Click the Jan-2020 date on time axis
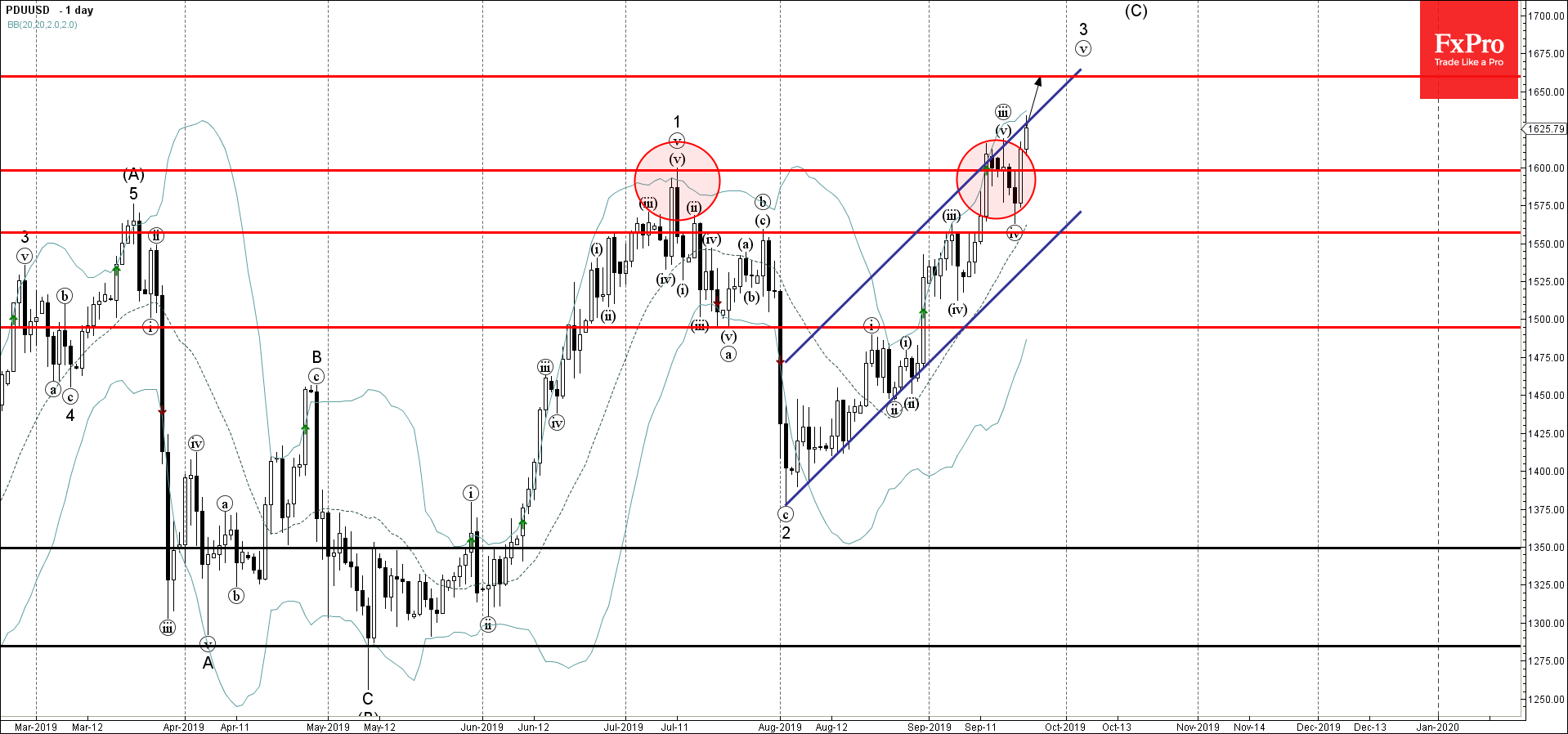Image resolution: width=1568 pixels, height=734 pixels. tap(1437, 727)
